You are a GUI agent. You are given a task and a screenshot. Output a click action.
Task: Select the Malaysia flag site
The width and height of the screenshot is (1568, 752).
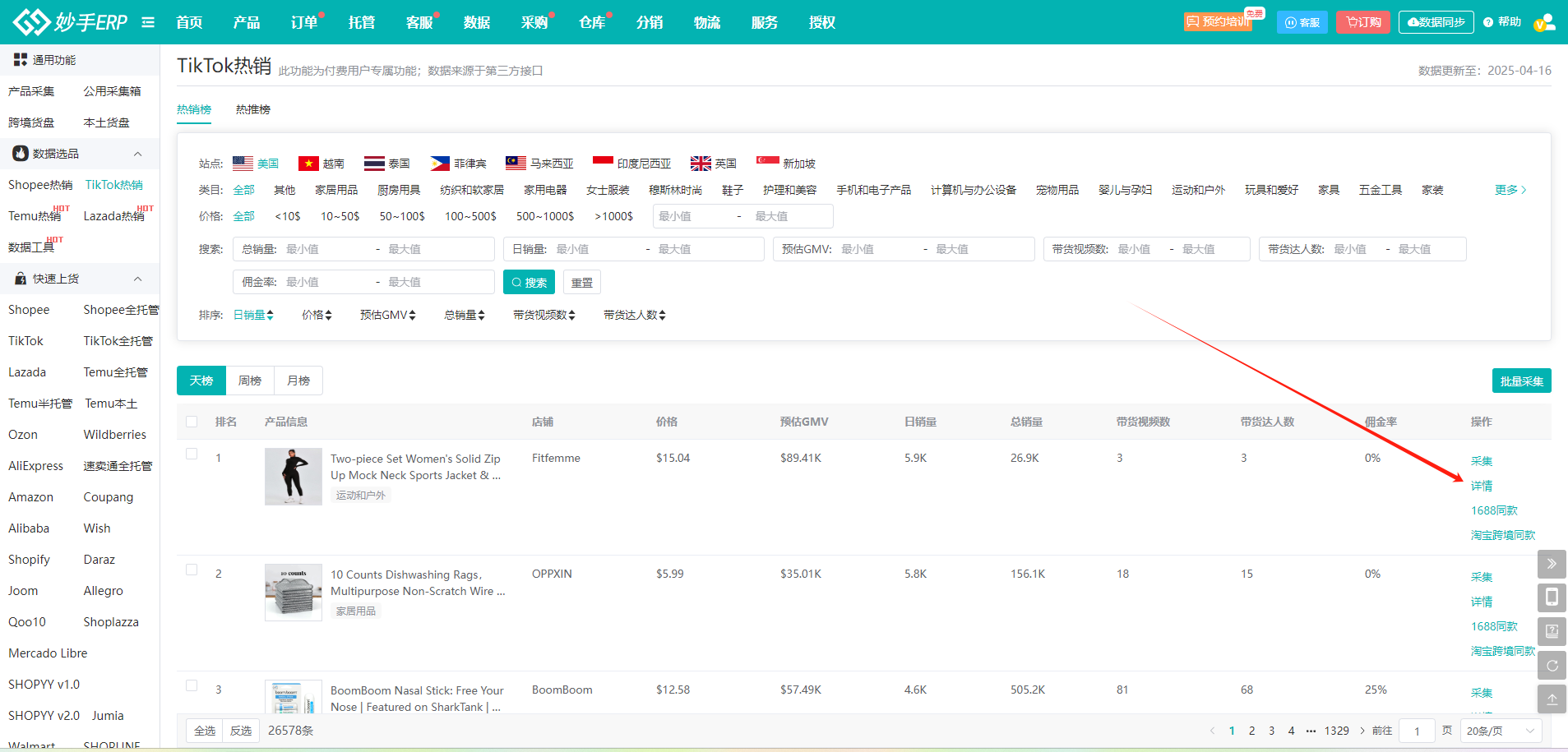(516, 164)
